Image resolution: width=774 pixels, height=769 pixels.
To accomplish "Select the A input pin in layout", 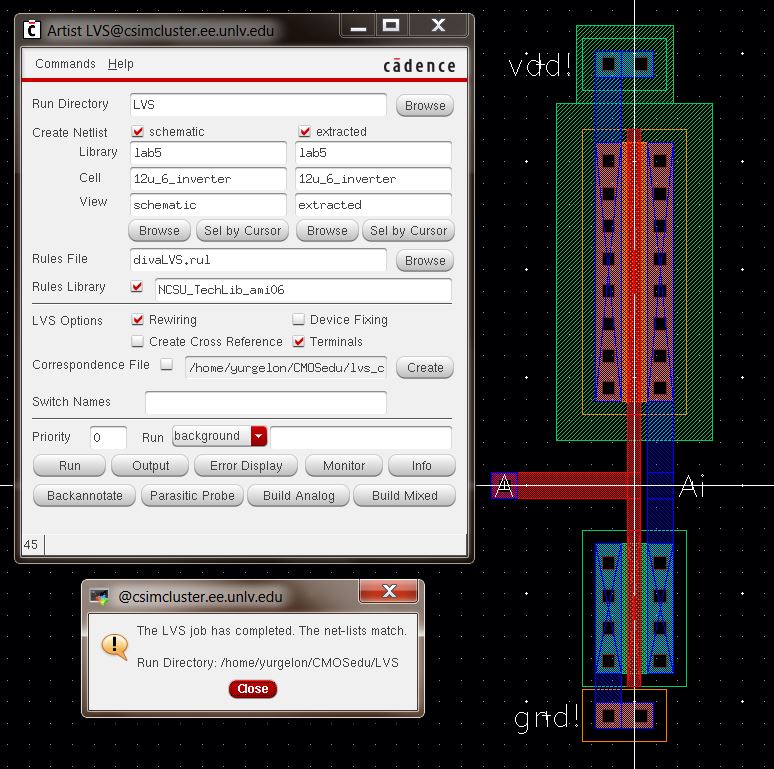I will (504, 485).
